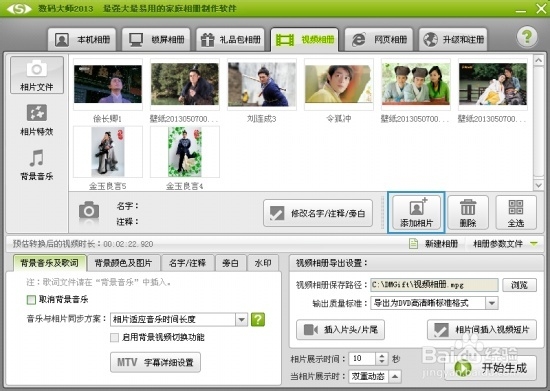Click the 视频相册保存路径 input field
This screenshot has width=550, height=391.
click(x=434, y=285)
